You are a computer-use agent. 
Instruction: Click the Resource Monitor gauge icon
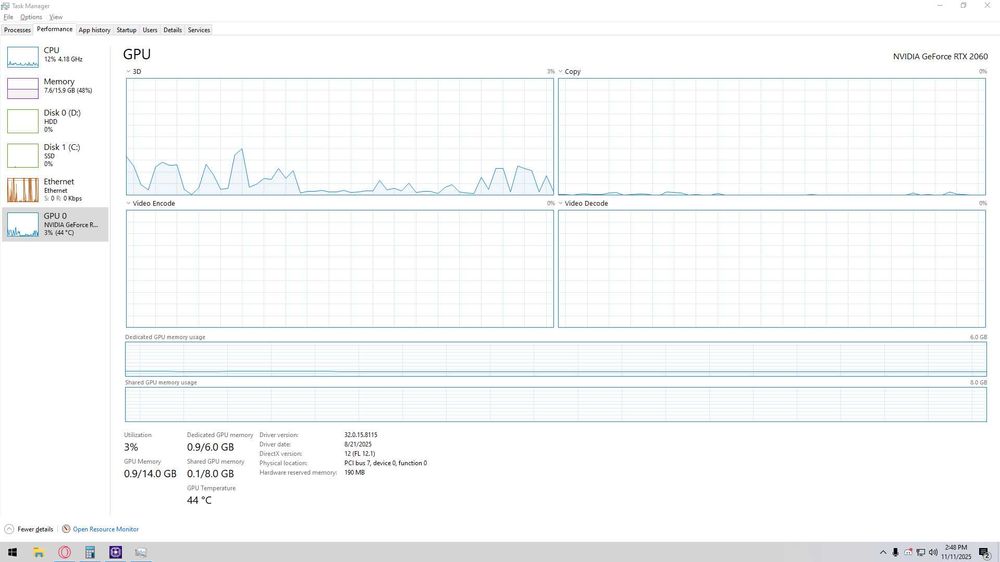tap(66, 529)
